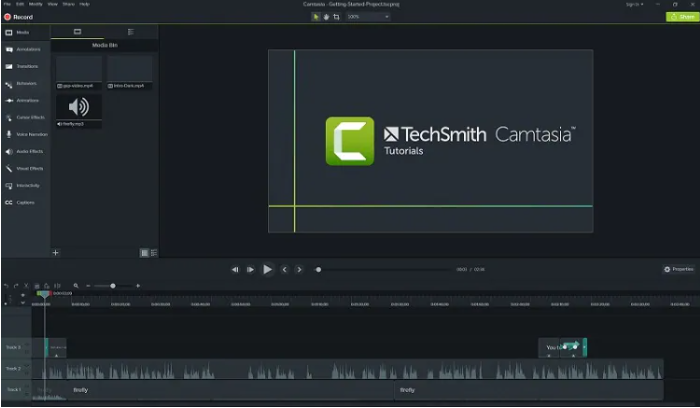Image resolution: width=700 pixels, height=408 pixels.
Task: Click the timeline playhead handle
Action: tap(44, 294)
